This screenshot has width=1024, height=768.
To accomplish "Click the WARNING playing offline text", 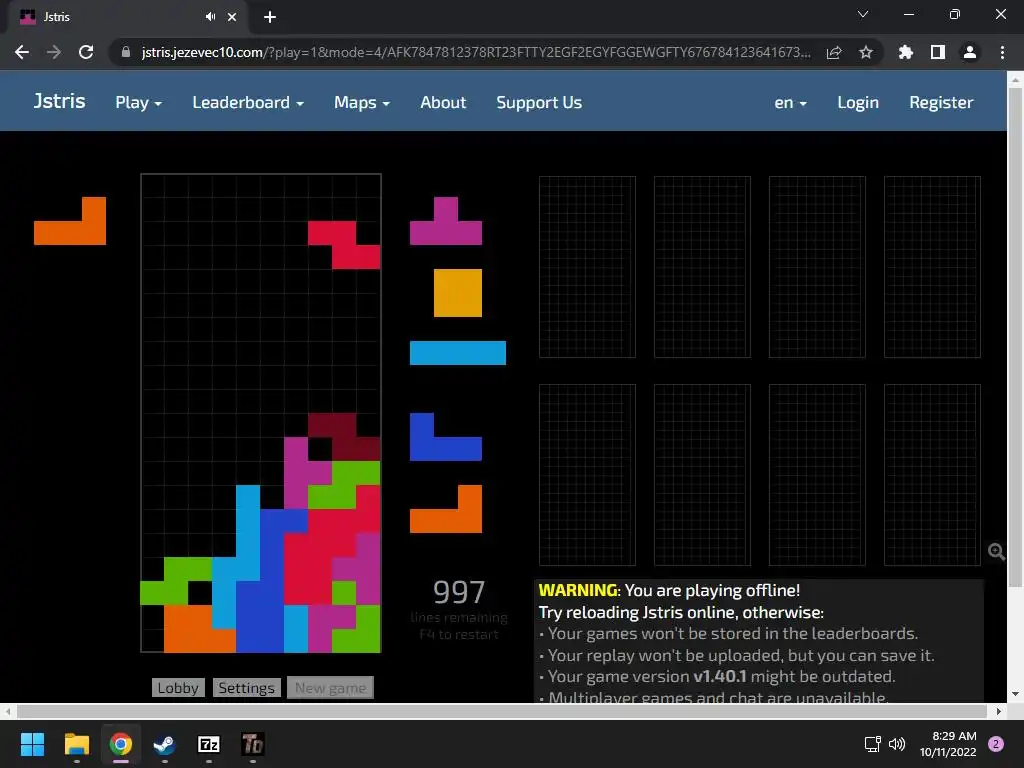I will [669, 590].
